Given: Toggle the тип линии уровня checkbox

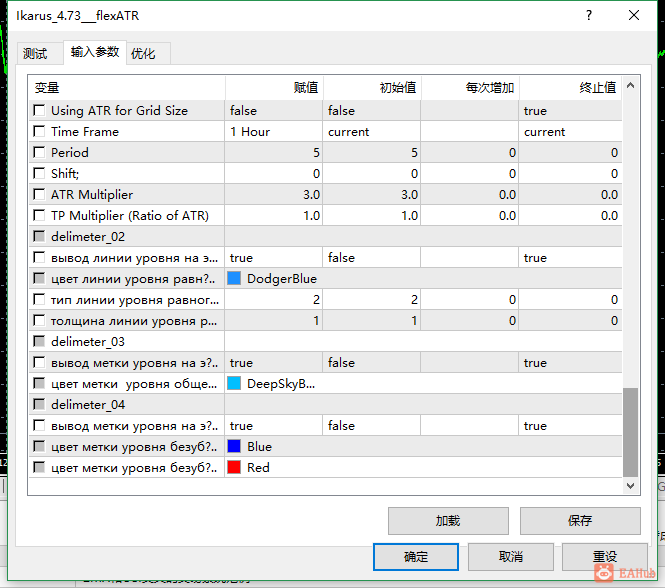Looking at the screenshot, I should coord(39,300).
